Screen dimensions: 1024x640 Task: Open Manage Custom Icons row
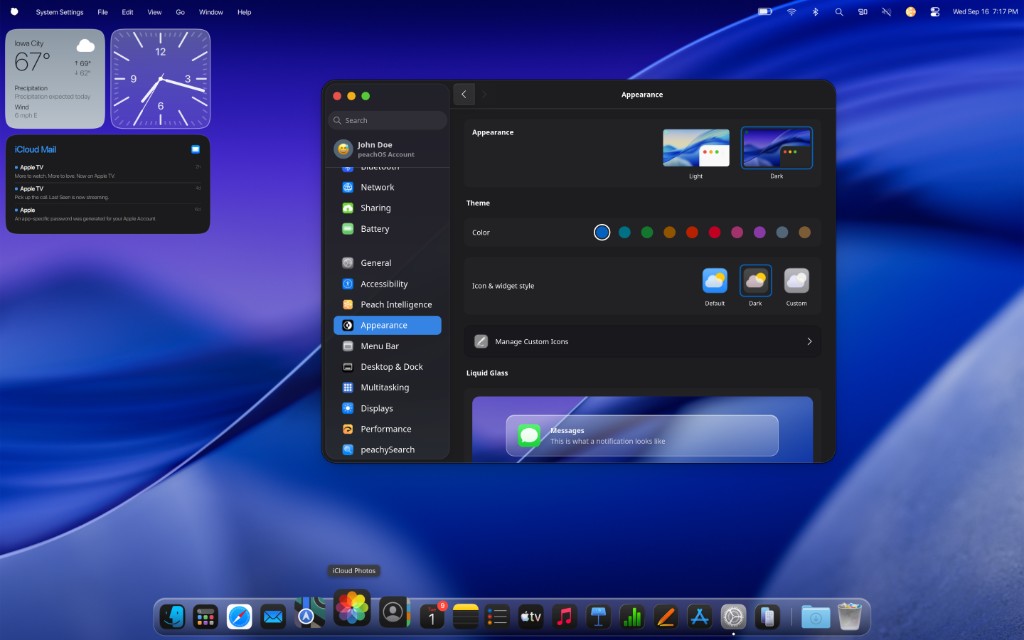643,342
